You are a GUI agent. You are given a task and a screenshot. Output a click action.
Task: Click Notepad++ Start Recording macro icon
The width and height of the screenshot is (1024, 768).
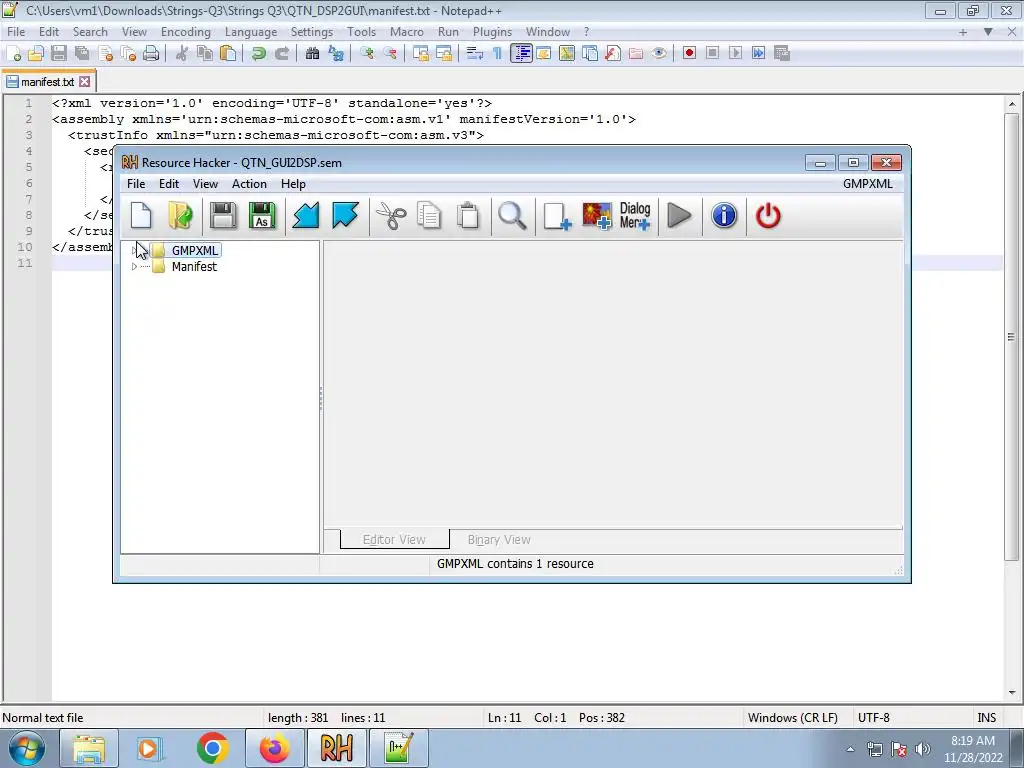689,54
